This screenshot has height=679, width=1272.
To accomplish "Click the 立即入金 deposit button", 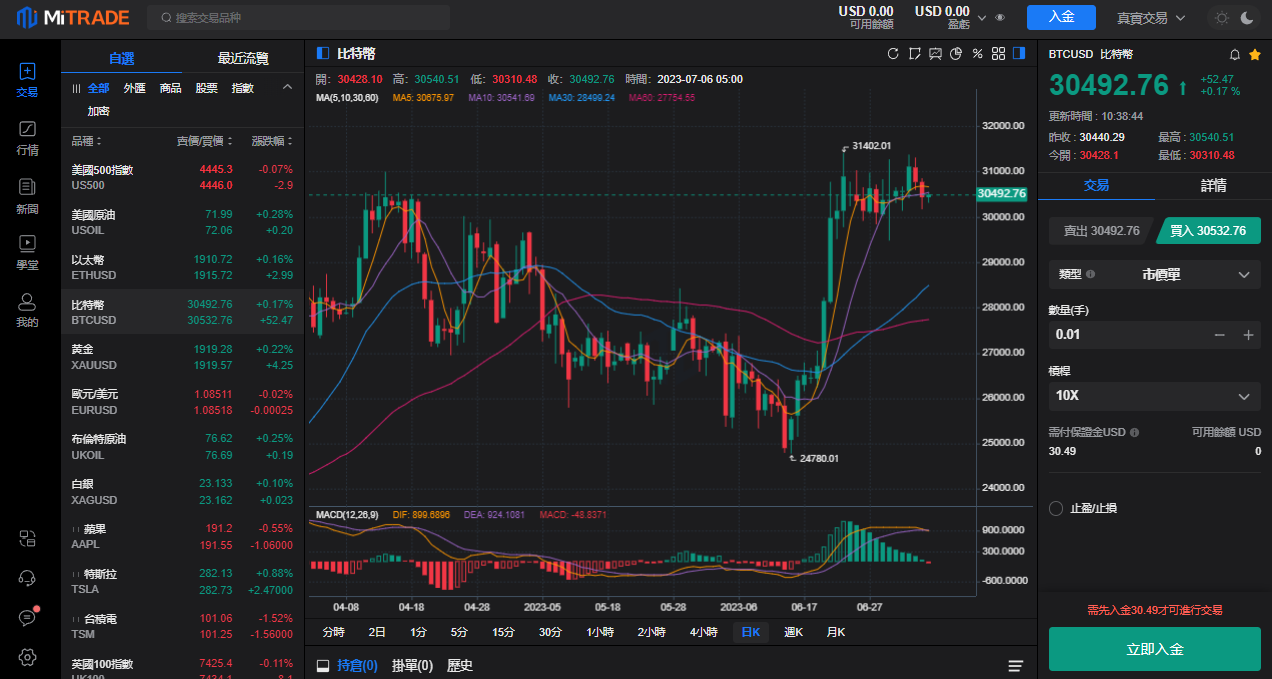I will [1154, 649].
